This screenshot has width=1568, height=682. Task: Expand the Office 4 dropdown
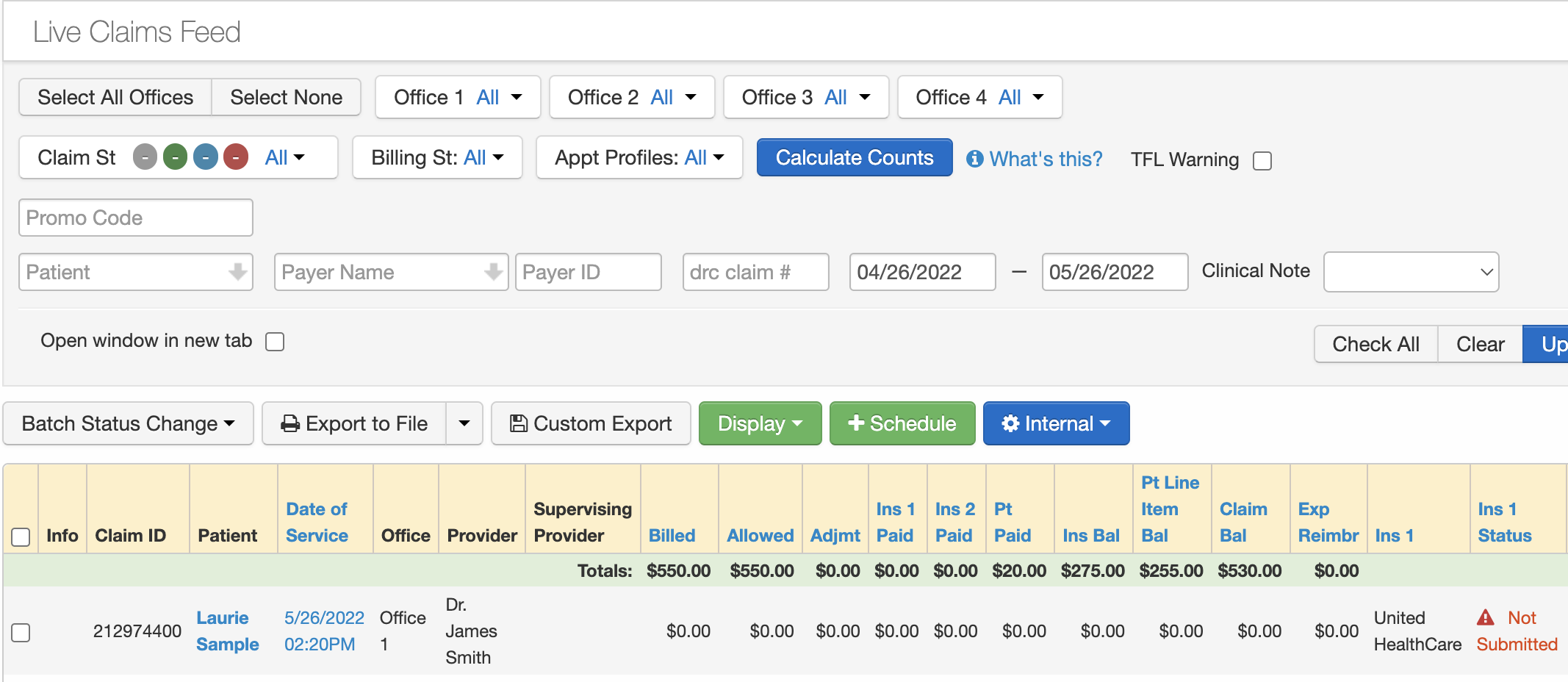coord(979,97)
